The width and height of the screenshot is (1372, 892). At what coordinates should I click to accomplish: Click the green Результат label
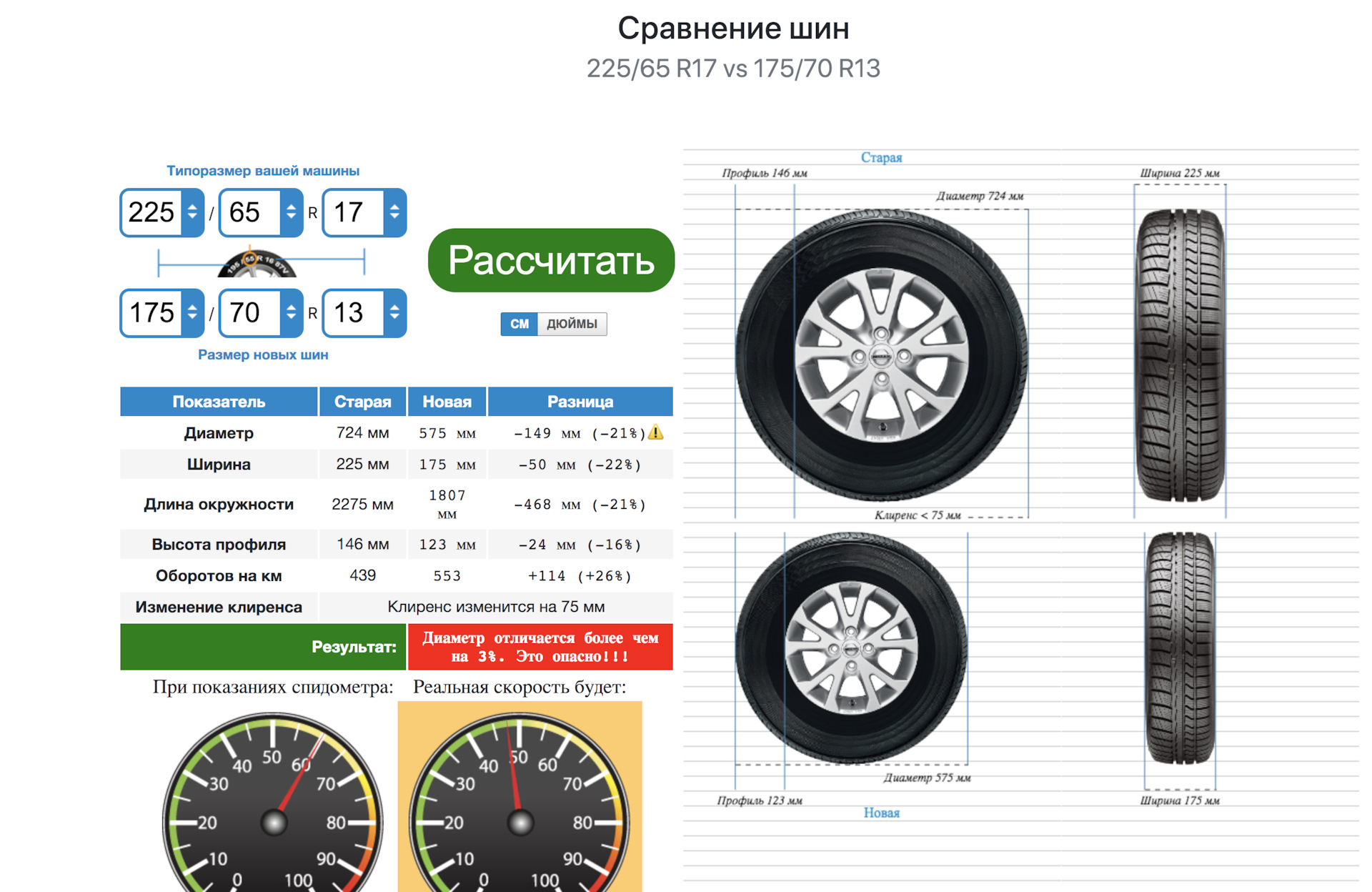pos(354,647)
